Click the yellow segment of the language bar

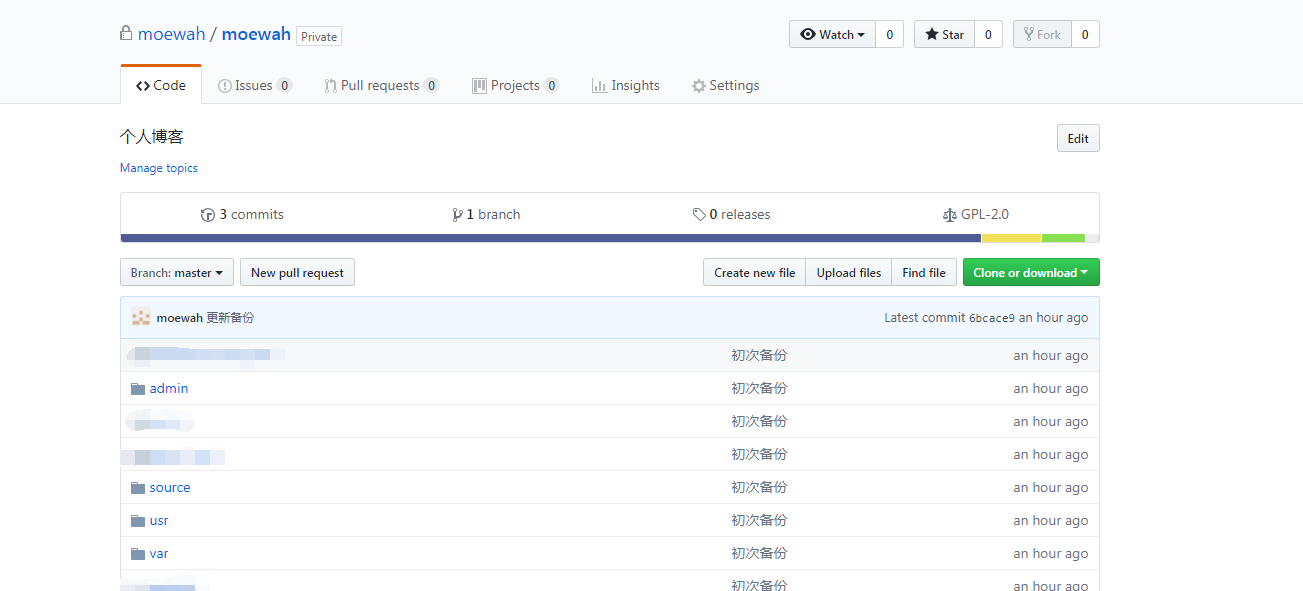point(1012,238)
